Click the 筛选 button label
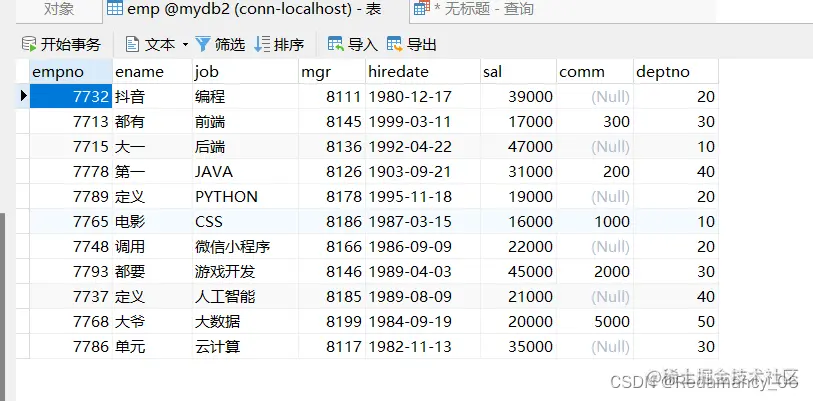The image size is (813, 401). point(230,45)
